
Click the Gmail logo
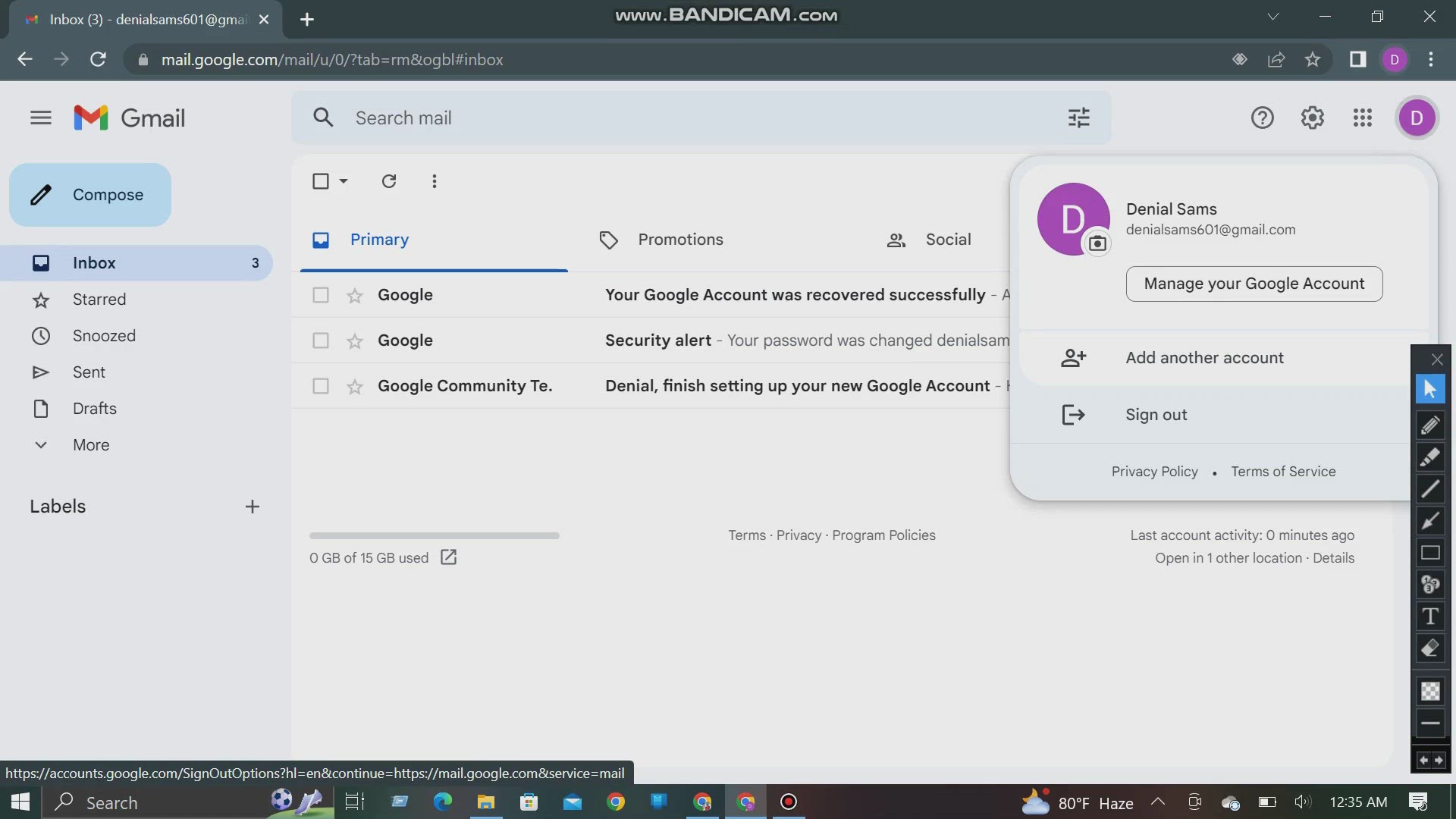tap(130, 118)
